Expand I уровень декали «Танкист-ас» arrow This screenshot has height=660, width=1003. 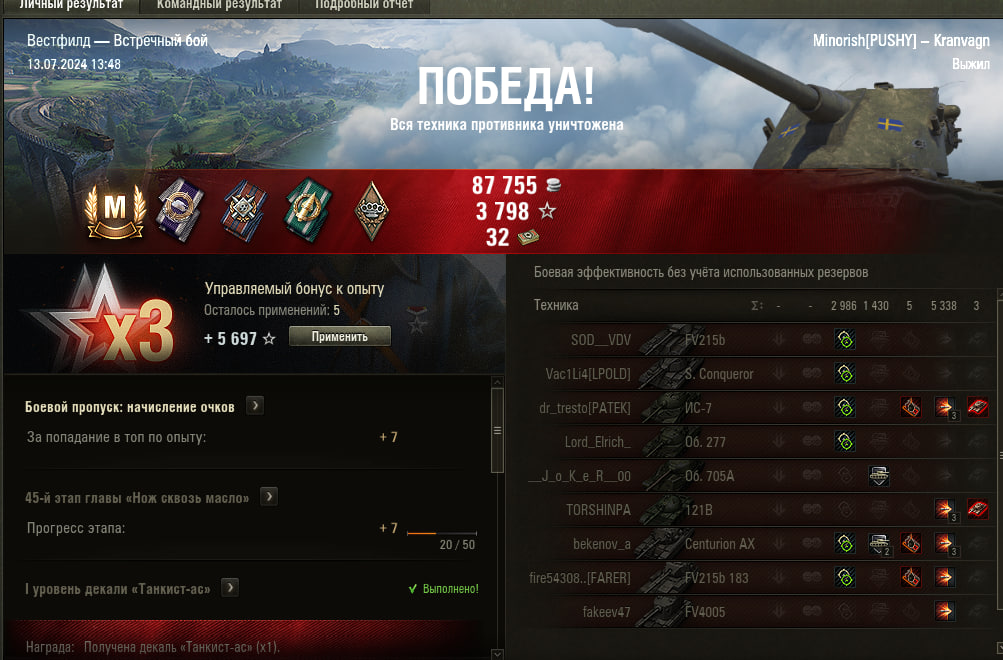tap(230, 588)
